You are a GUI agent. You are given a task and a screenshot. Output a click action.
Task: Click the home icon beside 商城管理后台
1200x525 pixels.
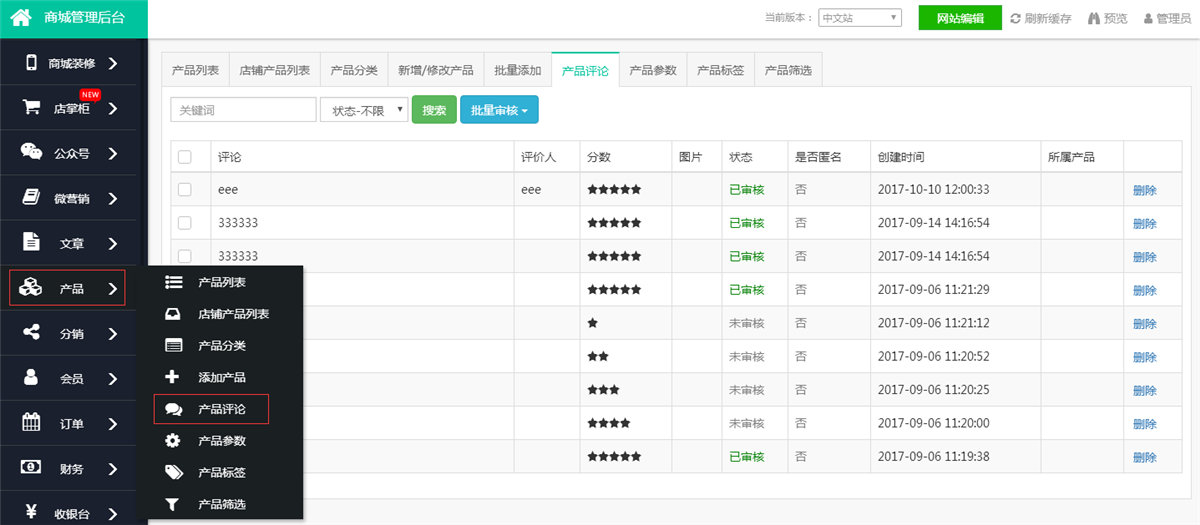pos(21,17)
